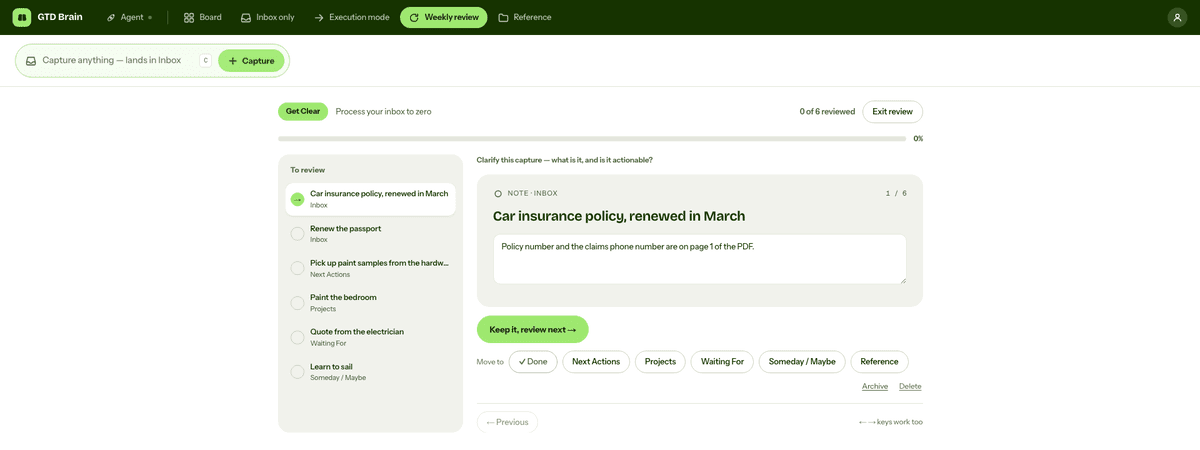Click the Delete link
Image resolution: width=1200 pixels, height=450 pixels.
pyautogui.click(x=910, y=386)
